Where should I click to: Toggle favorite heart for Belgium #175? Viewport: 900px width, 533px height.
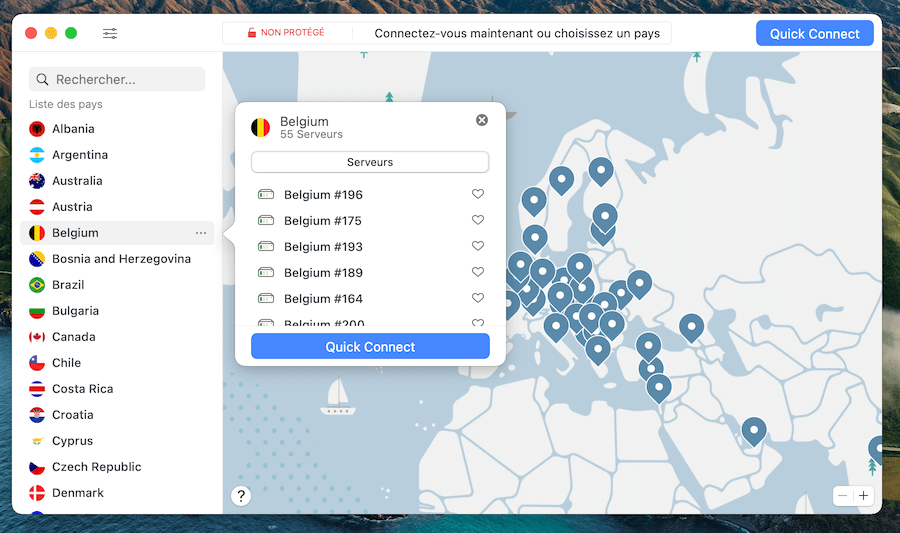[x=478, y=220]
